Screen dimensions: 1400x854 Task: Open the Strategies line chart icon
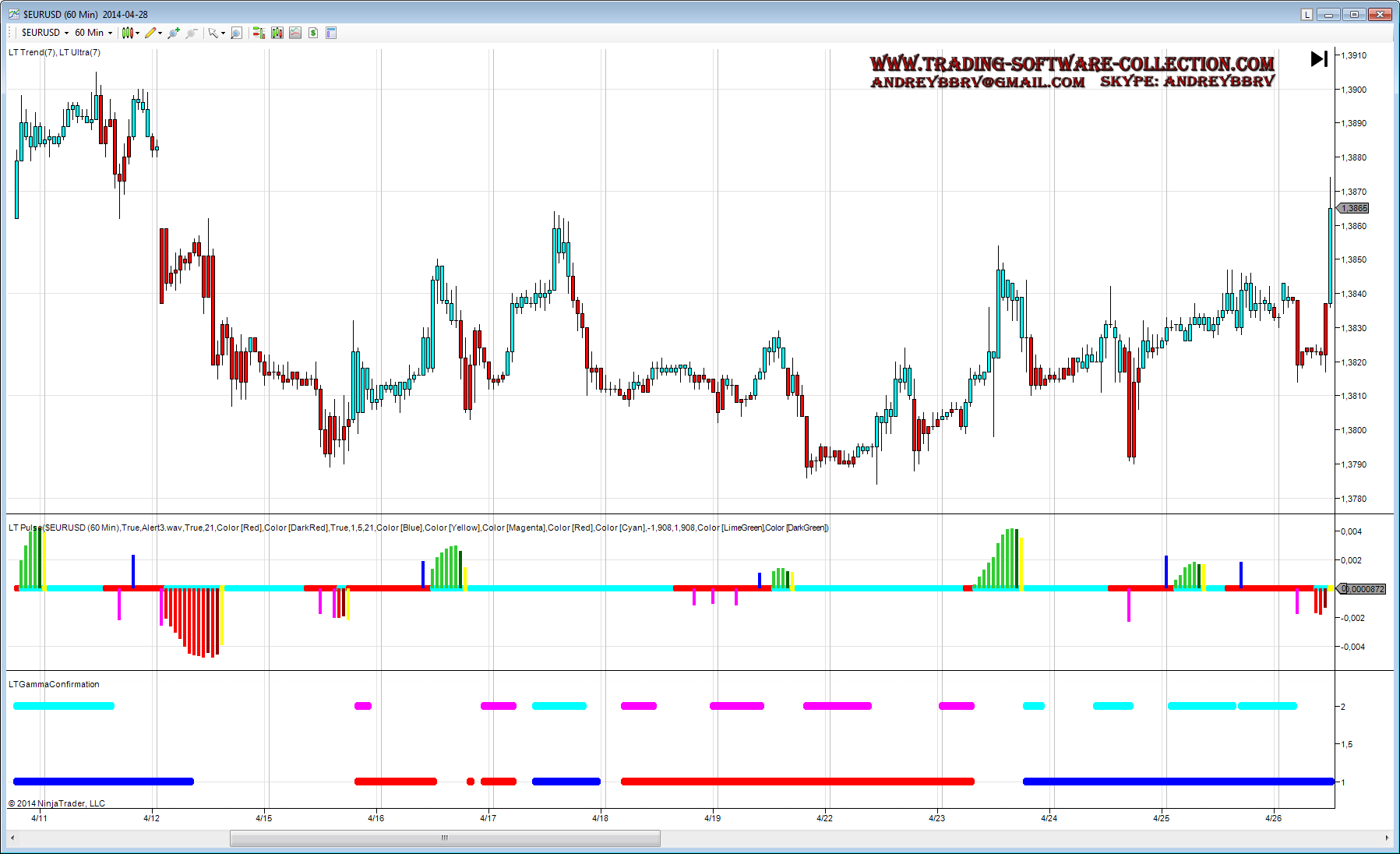(x=295, y=33)
